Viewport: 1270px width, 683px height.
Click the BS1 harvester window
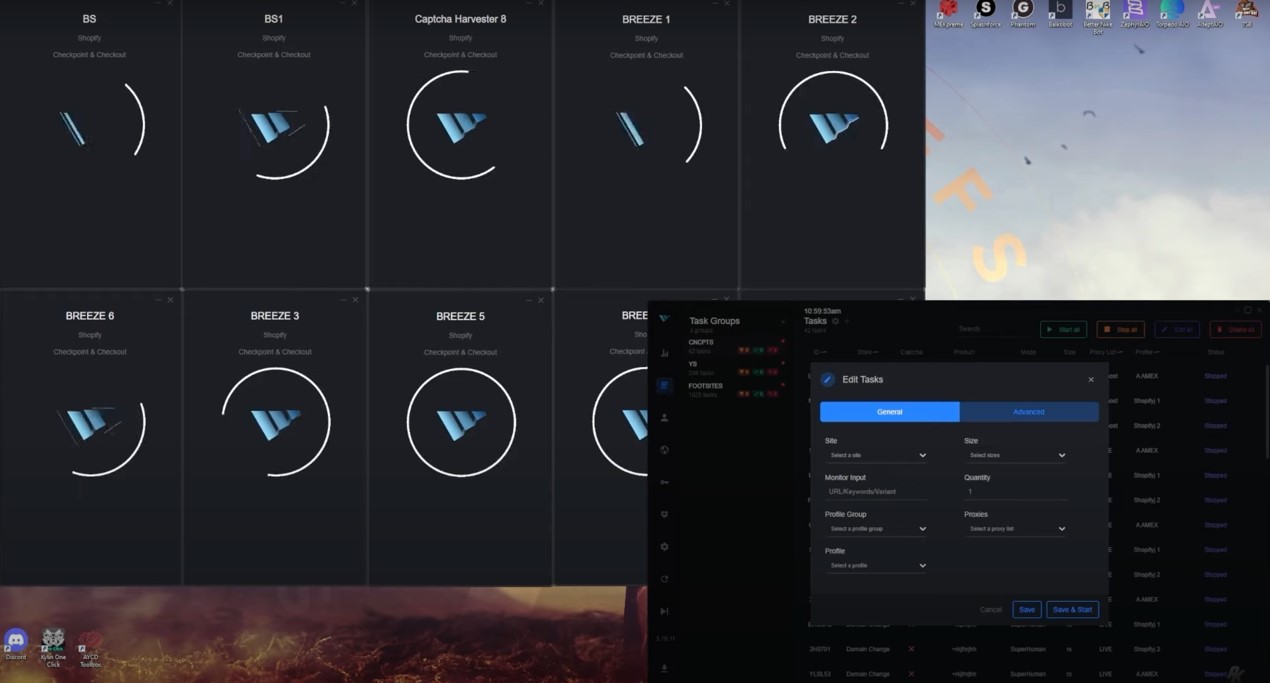[x=274, y=144]
